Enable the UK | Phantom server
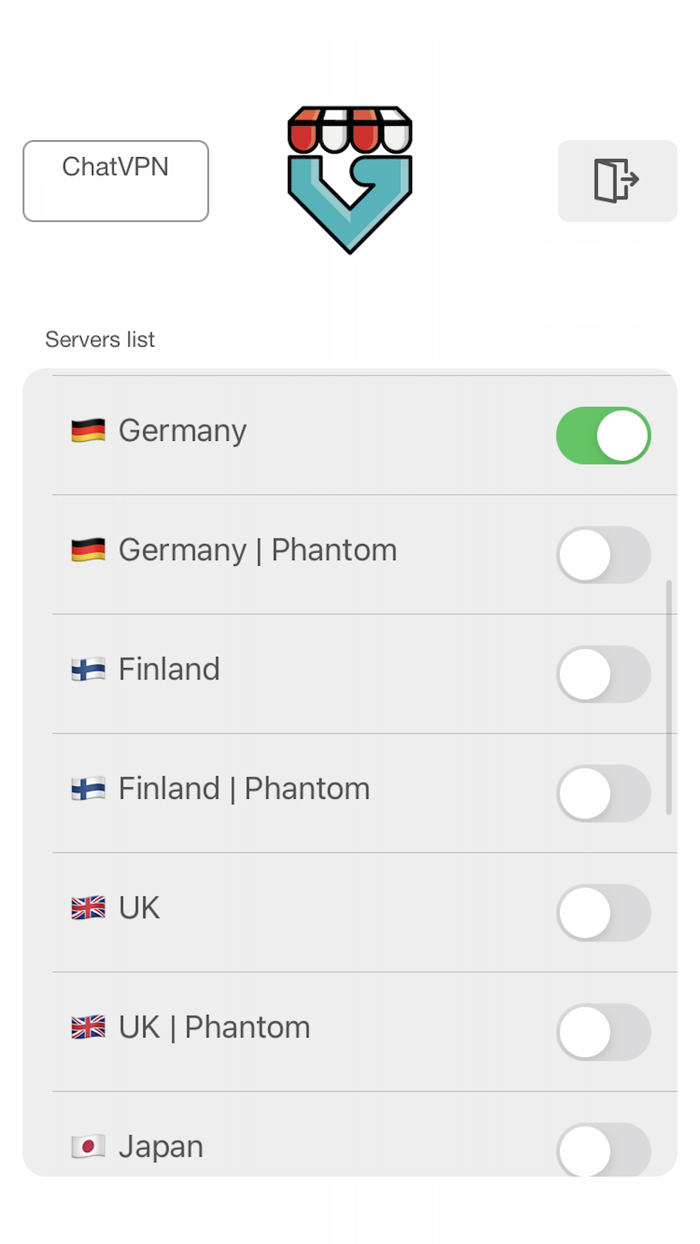The image size is (700, 1244). click(603, 1032)
